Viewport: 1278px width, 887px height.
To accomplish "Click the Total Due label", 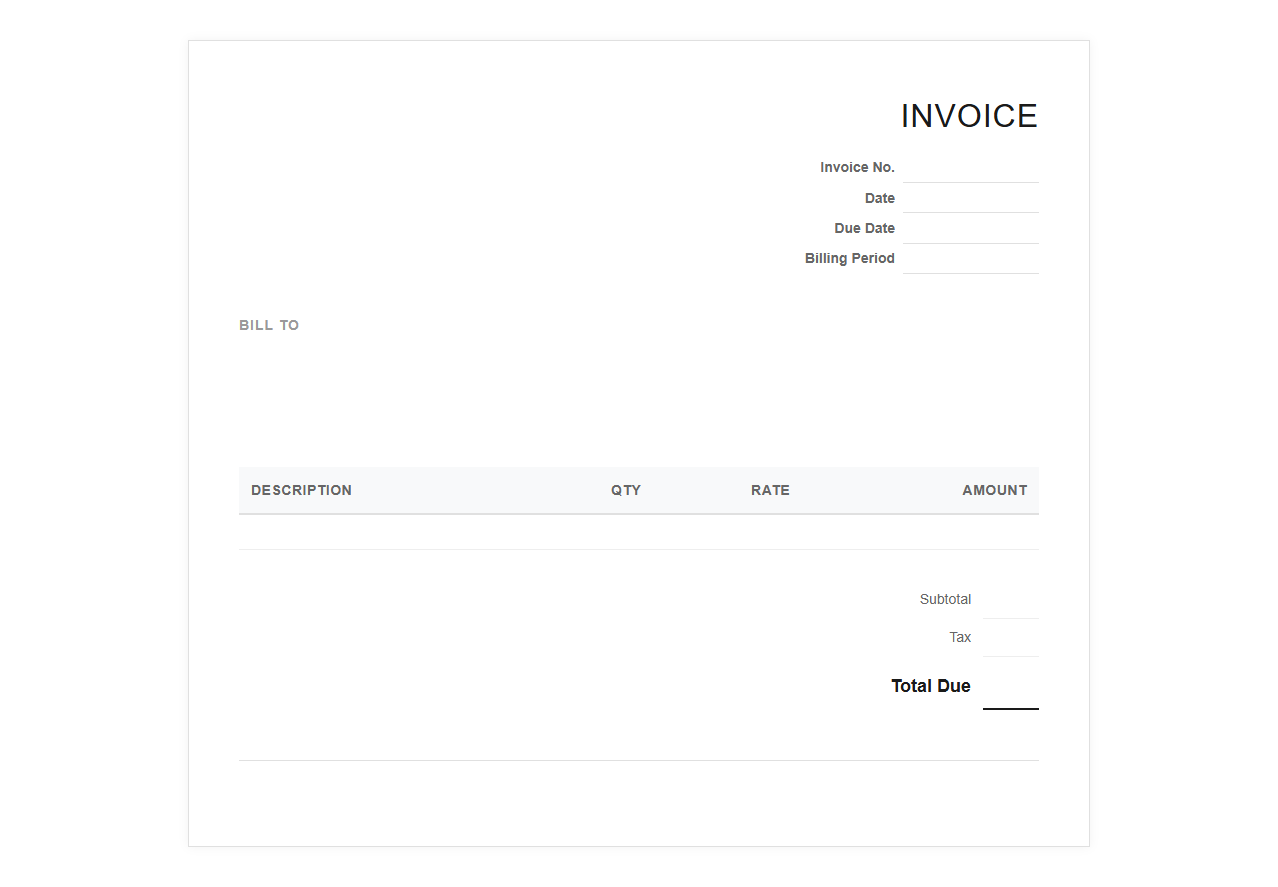I will pos(930,686).
